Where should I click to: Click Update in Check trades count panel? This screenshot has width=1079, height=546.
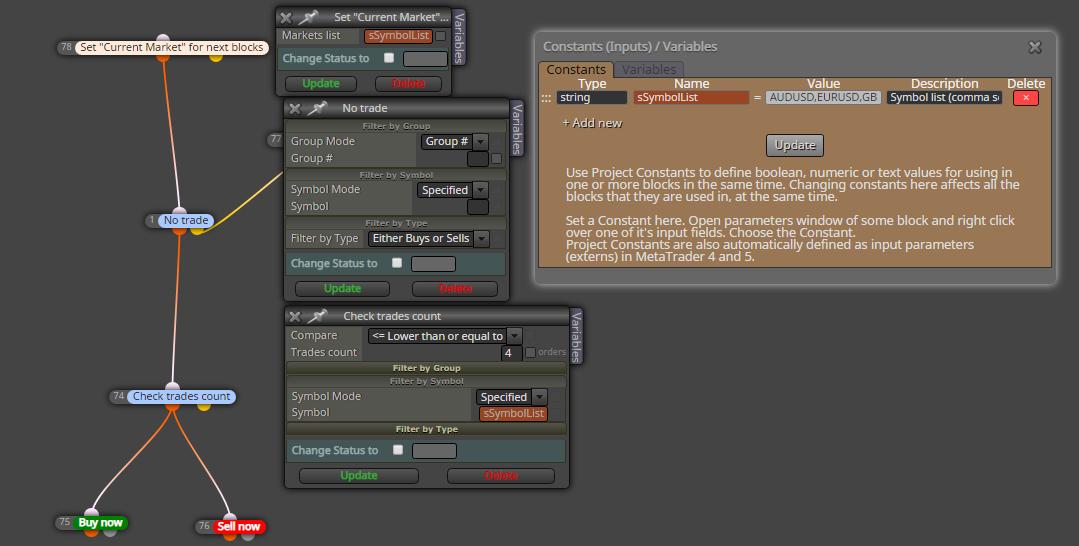[x=359, y=476]
